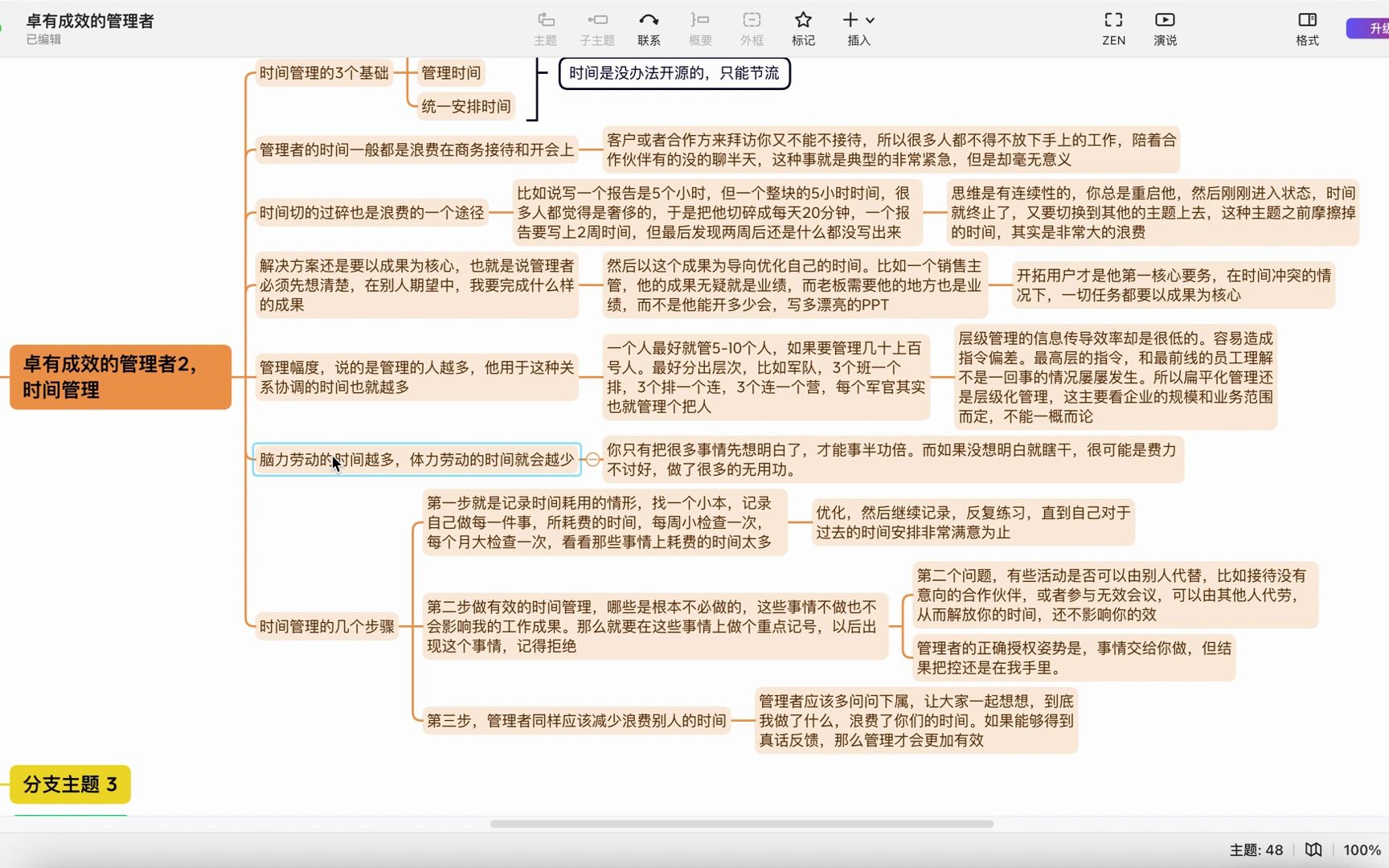The width and height of the screenshot is (1389, 868).
Task: Select node starting 开拓用户才是他第一核心要务
Action: coord(1174,285)
